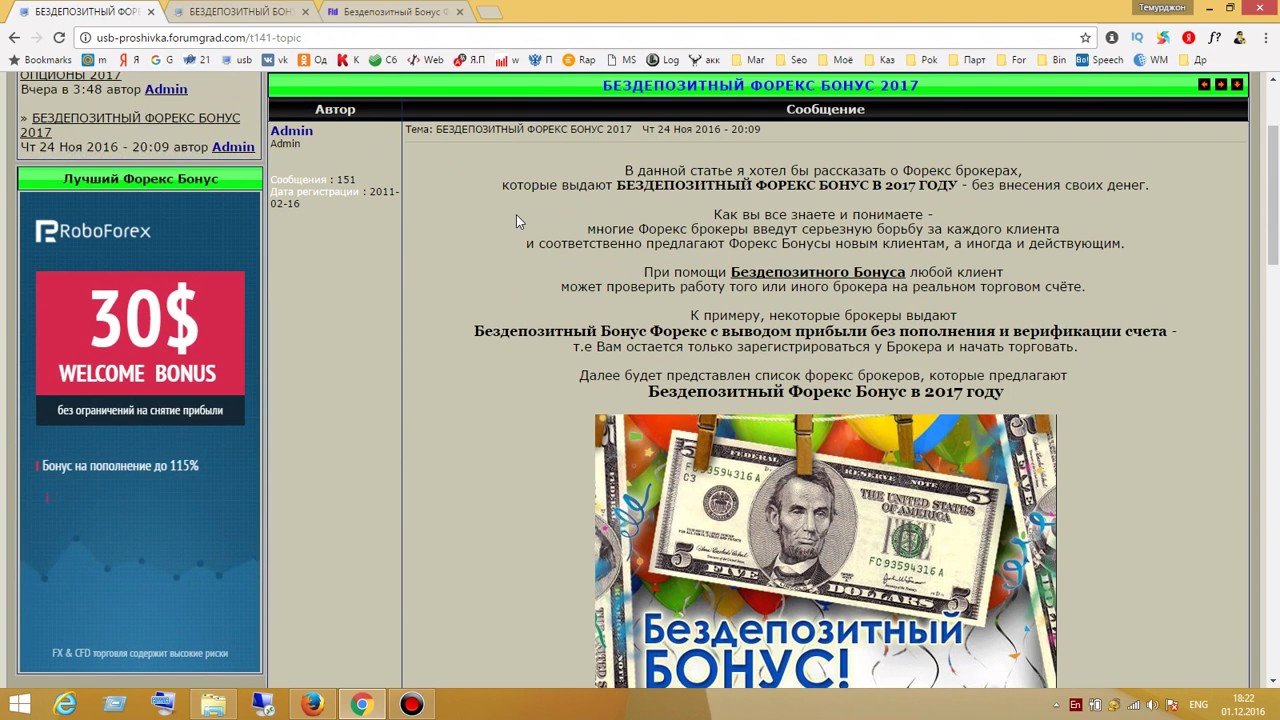Open the Speech bookmark

pos(1099,60)
